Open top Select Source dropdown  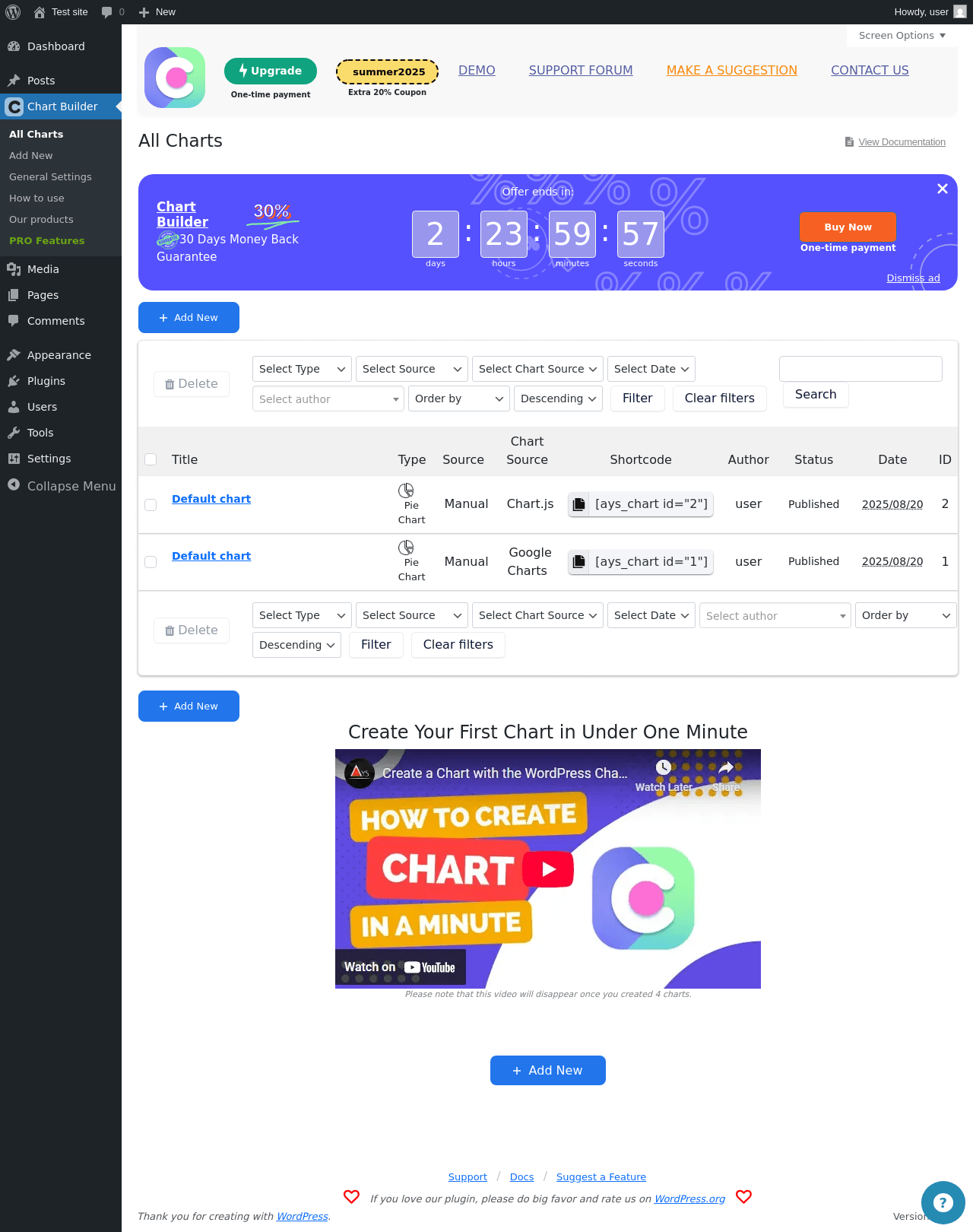point(412,369)
